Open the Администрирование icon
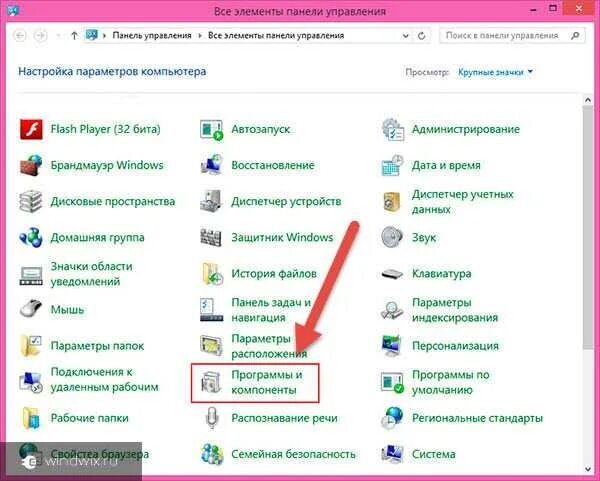Image resolution: width=600 pixels, height=481 pixels. [x=393, y=129]
